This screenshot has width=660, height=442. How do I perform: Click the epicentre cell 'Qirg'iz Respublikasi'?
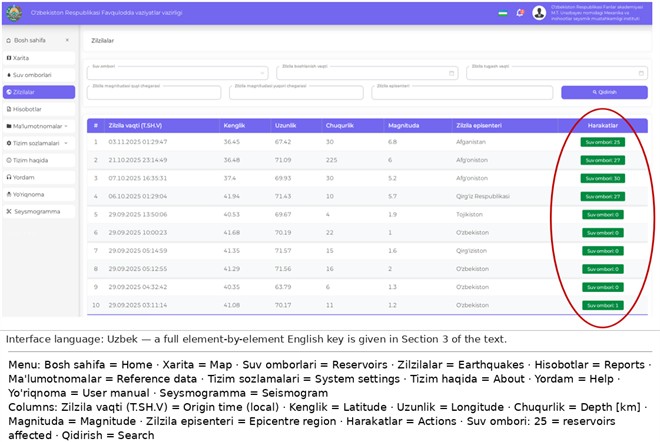[483, 196]
